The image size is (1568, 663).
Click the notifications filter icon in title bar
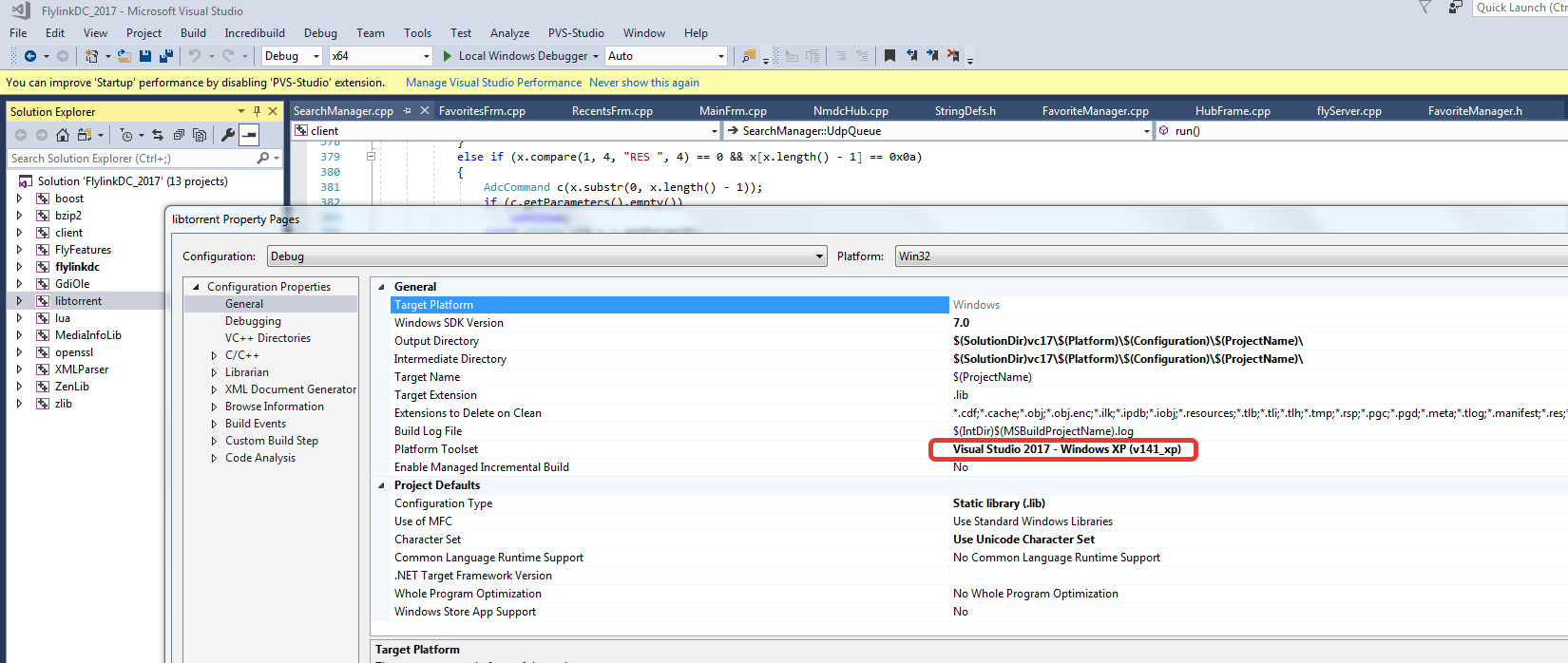pos(1425,8)
